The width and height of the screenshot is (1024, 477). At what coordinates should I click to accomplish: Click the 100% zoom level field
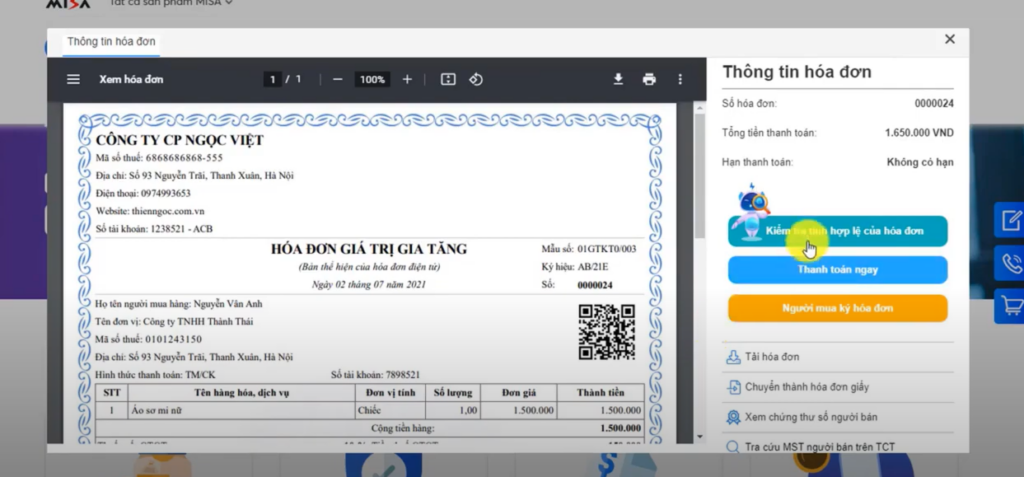coord(372,80)
